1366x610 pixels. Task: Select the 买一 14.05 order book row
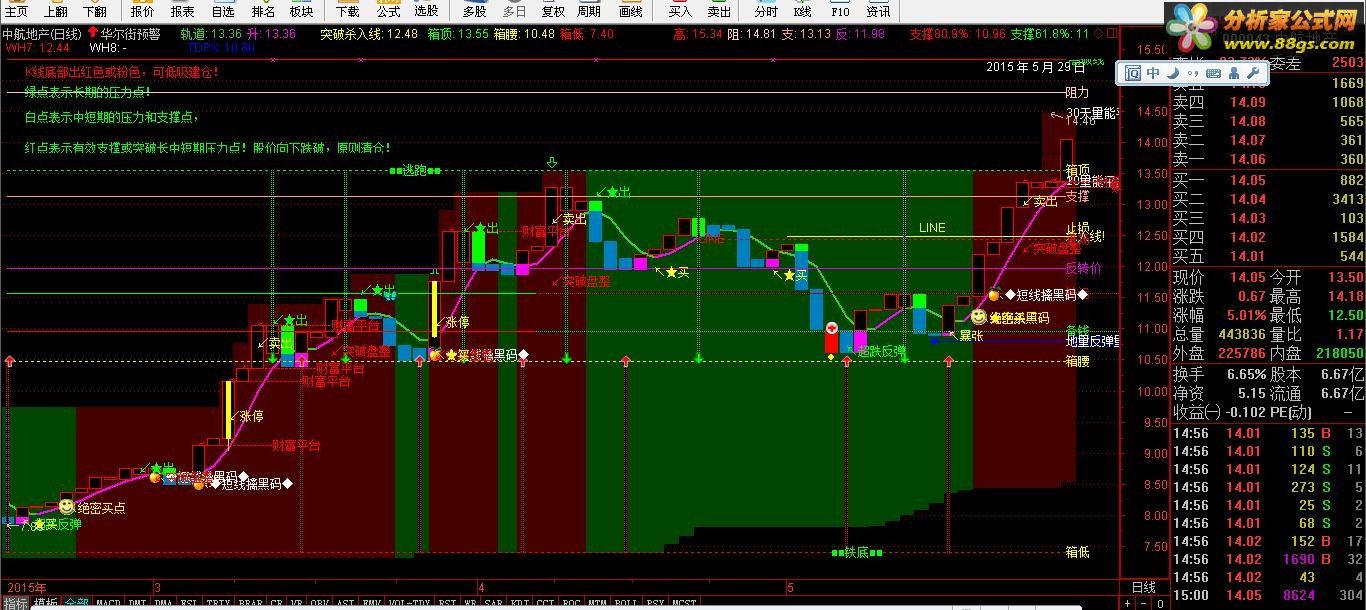1268,180
